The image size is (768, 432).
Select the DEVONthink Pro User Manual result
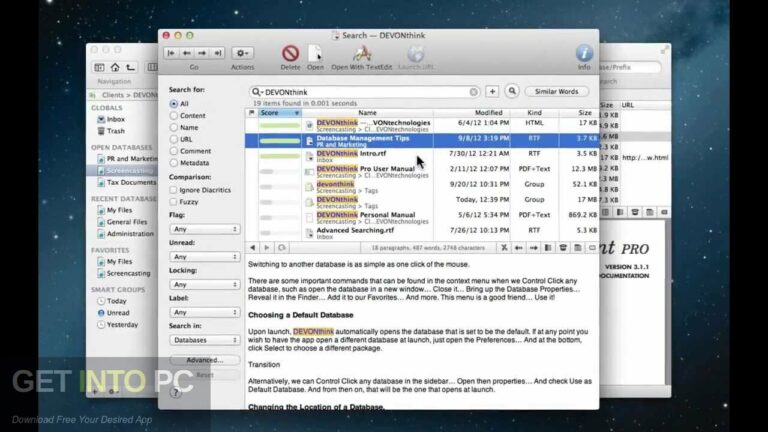coord(422,171)
